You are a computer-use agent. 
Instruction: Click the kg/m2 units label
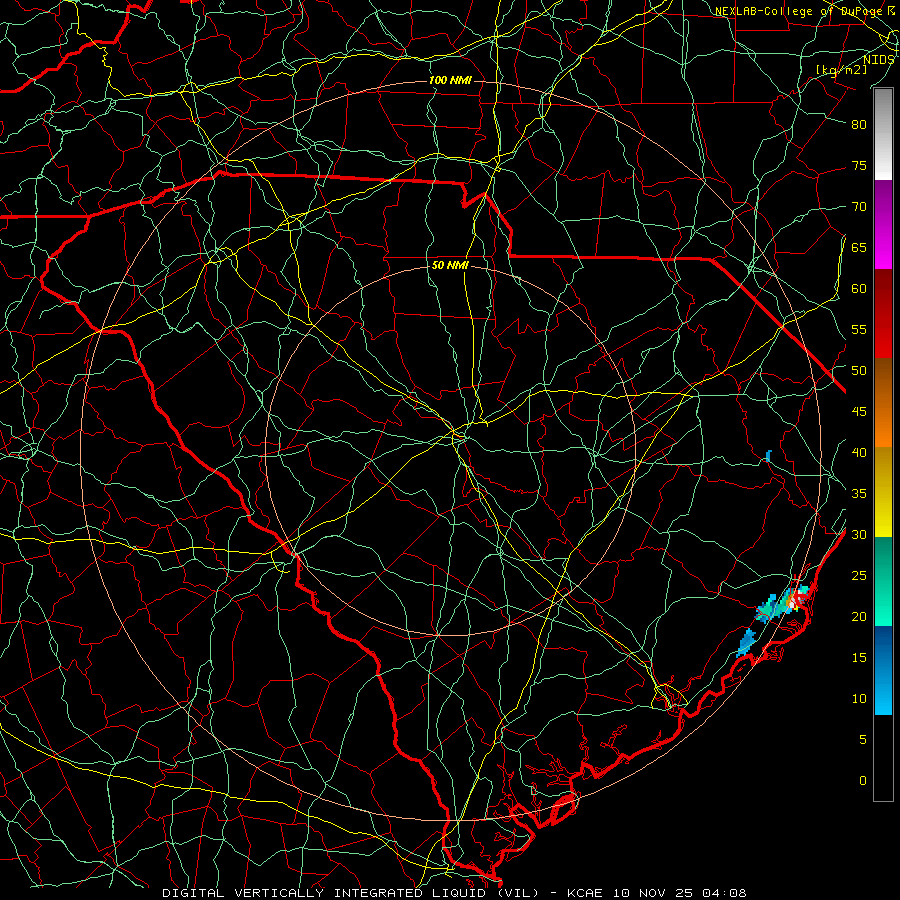841,70
